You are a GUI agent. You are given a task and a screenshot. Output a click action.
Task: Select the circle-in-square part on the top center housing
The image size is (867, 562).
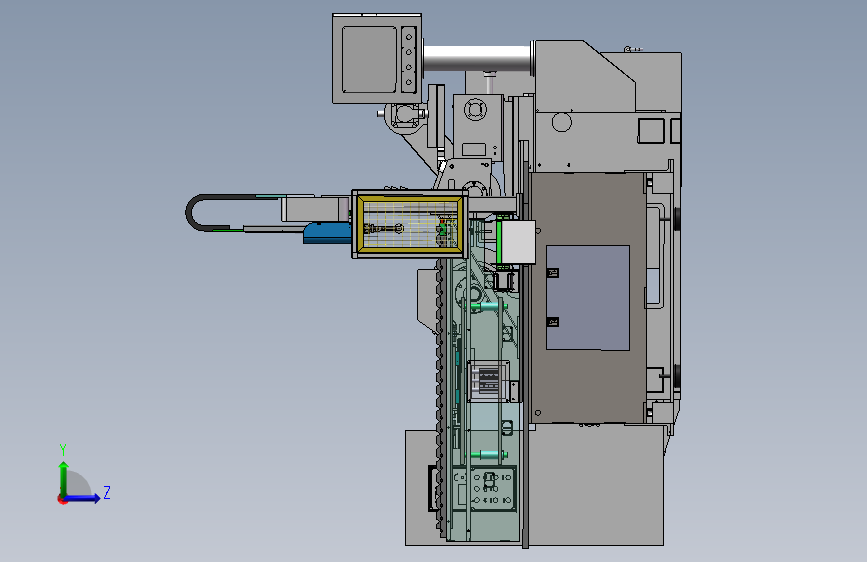[x=475, y=108]
